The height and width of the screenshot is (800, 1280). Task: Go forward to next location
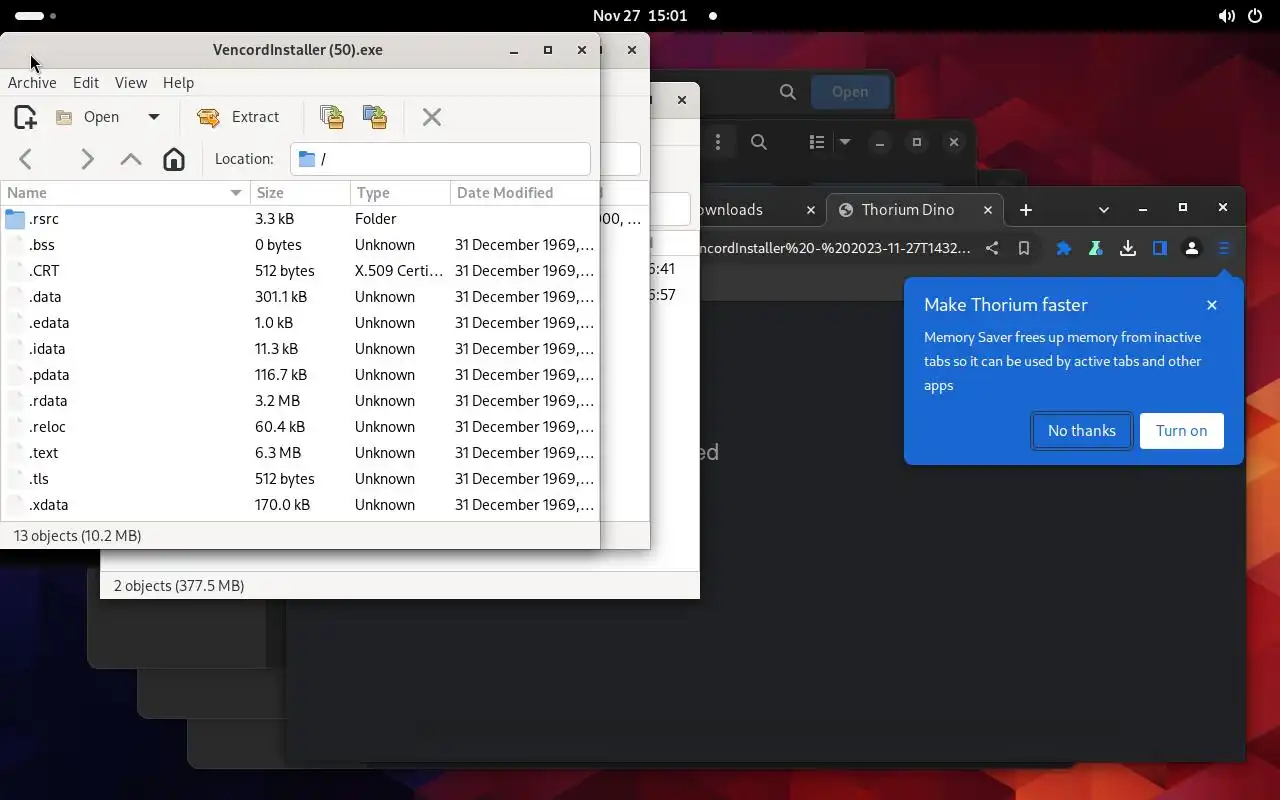point(87,159)
